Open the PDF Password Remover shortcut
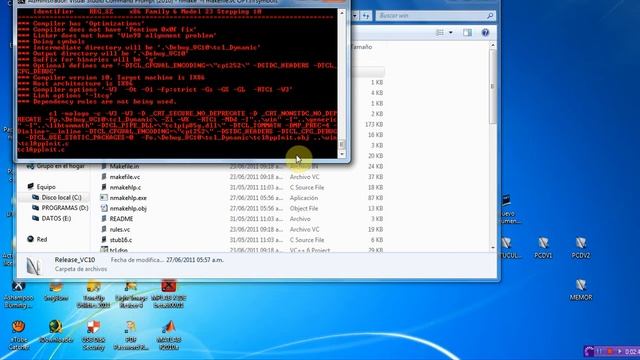Viewport: 640px width, 360px height. pyautogui.click(x=131, y=334)
